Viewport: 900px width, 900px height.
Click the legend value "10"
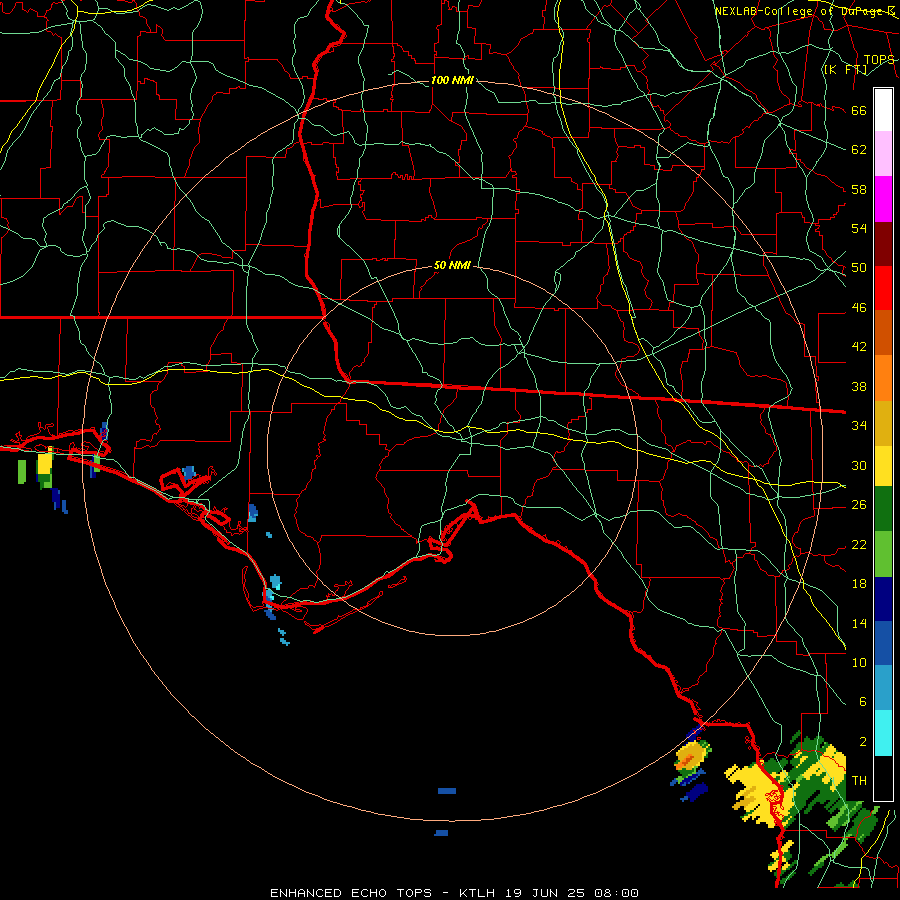(x=859, y=662)
